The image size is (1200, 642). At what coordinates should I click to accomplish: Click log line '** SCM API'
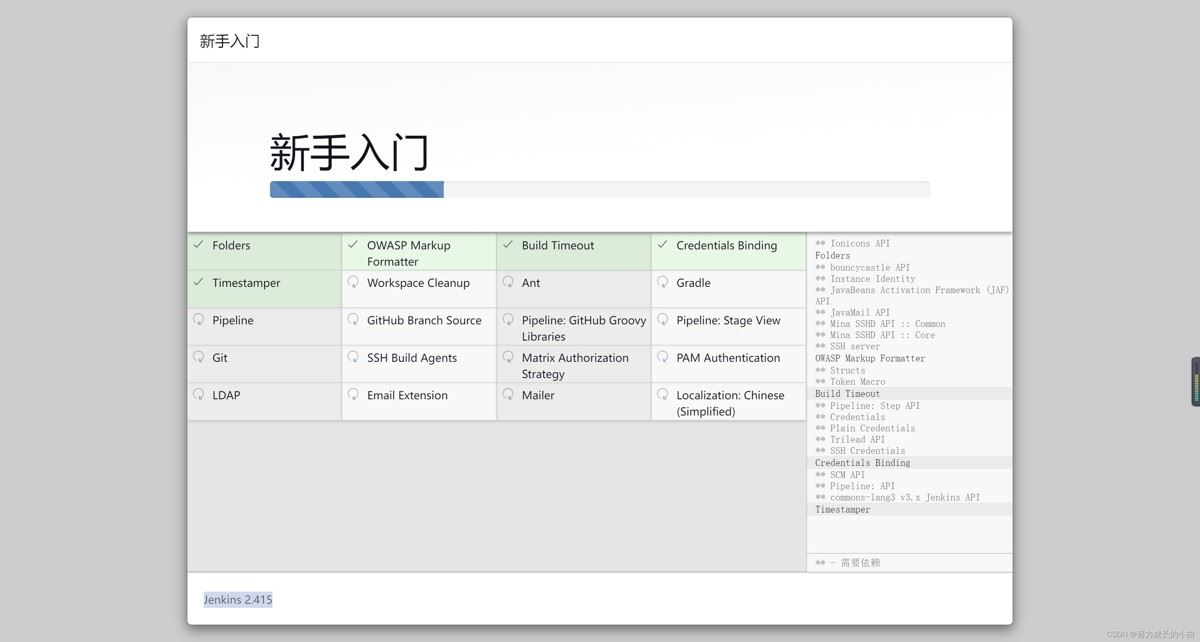[x=840, y=475]
